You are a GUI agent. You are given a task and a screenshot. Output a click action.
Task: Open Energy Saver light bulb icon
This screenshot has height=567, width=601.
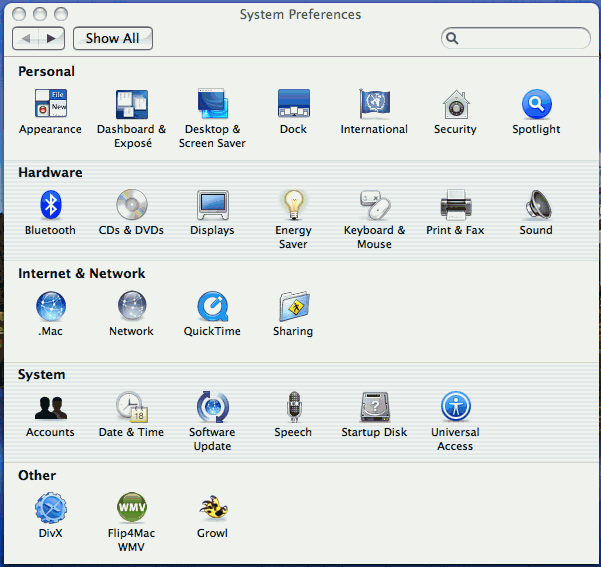(x=294, y=205)
